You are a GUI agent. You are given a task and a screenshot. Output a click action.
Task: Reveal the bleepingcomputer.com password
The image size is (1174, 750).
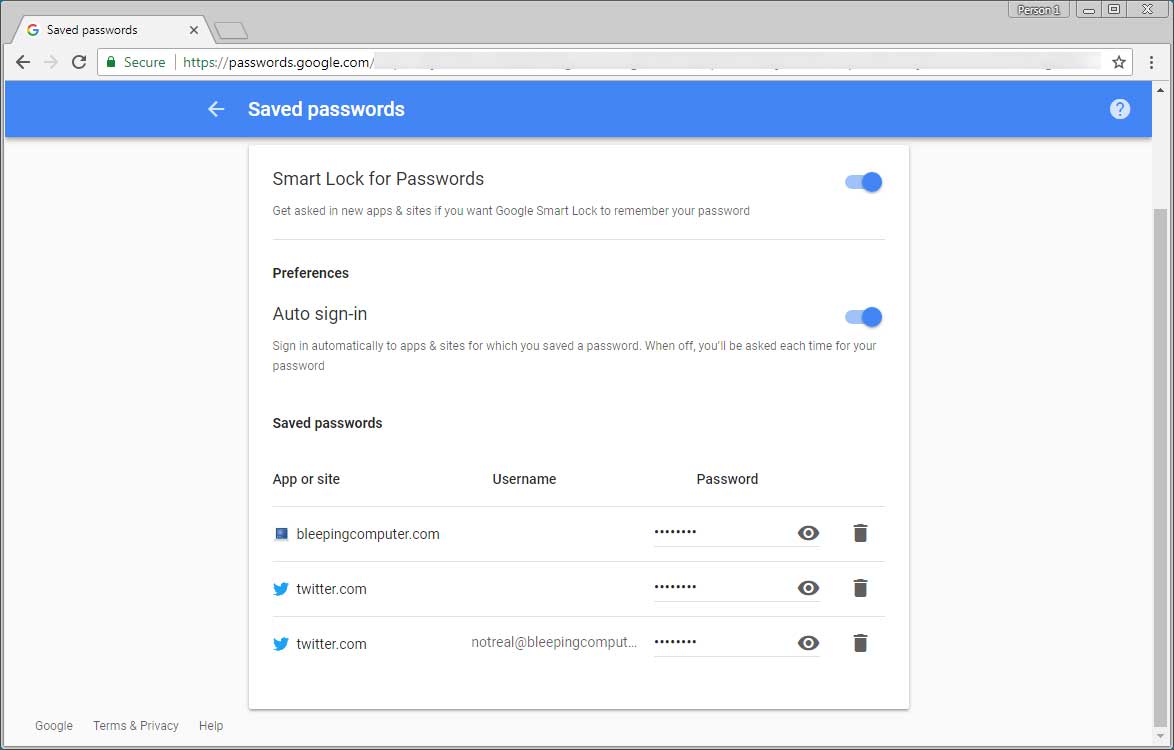pos(808,533)
